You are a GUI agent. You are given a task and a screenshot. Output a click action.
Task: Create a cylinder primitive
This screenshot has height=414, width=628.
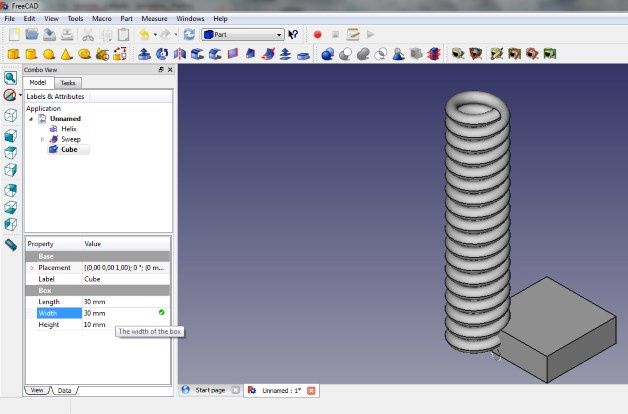point(31,54)
